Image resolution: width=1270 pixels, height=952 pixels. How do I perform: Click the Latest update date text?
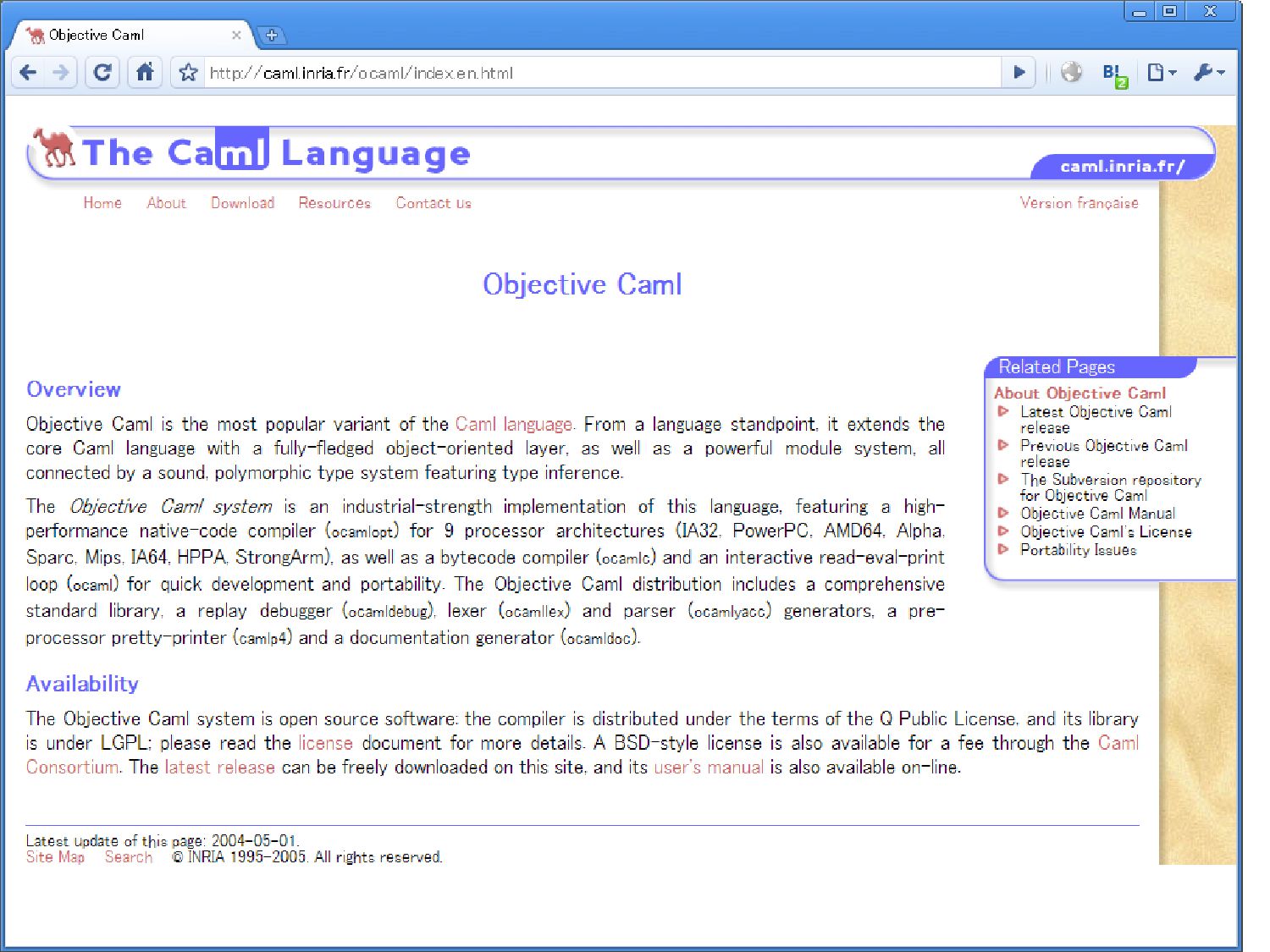pos(163,841)
